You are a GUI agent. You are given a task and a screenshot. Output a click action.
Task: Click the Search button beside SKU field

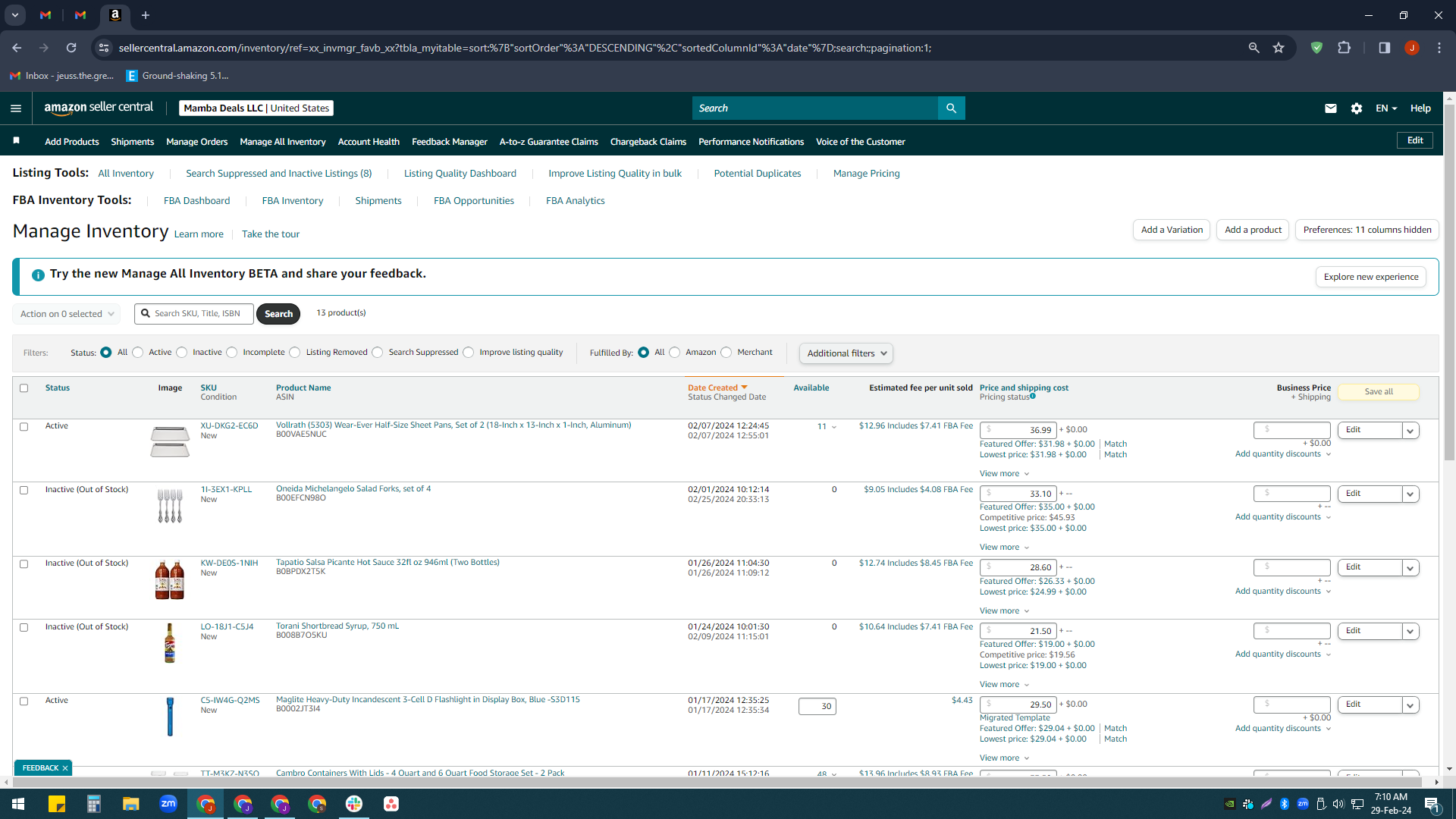click(278, 314)
